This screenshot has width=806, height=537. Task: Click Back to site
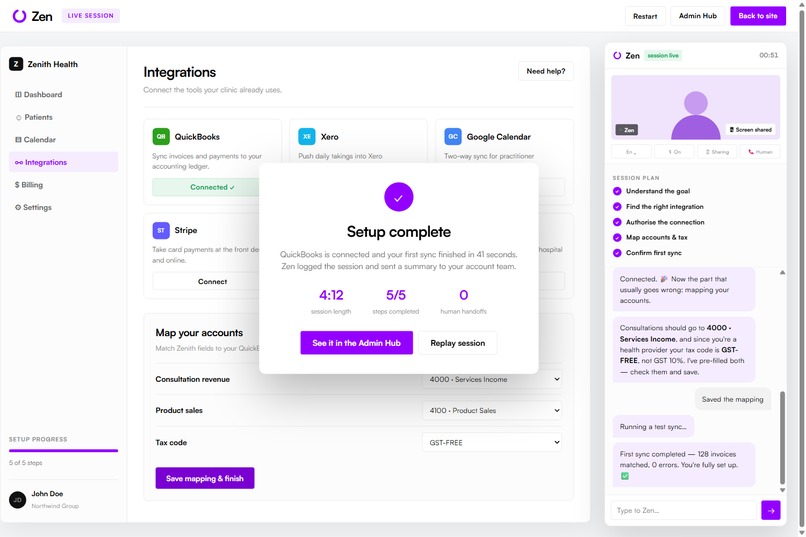pos(758,16)
